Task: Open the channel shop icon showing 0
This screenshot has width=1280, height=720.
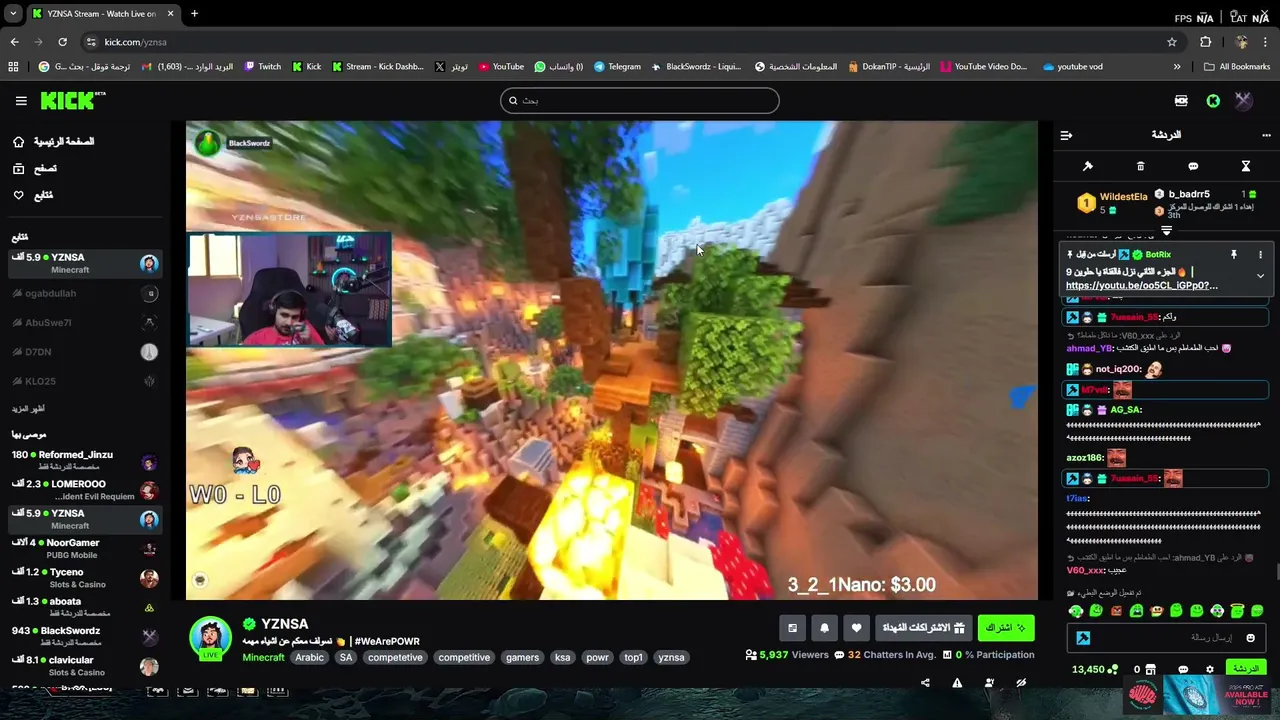Action: coord(1144,669)
